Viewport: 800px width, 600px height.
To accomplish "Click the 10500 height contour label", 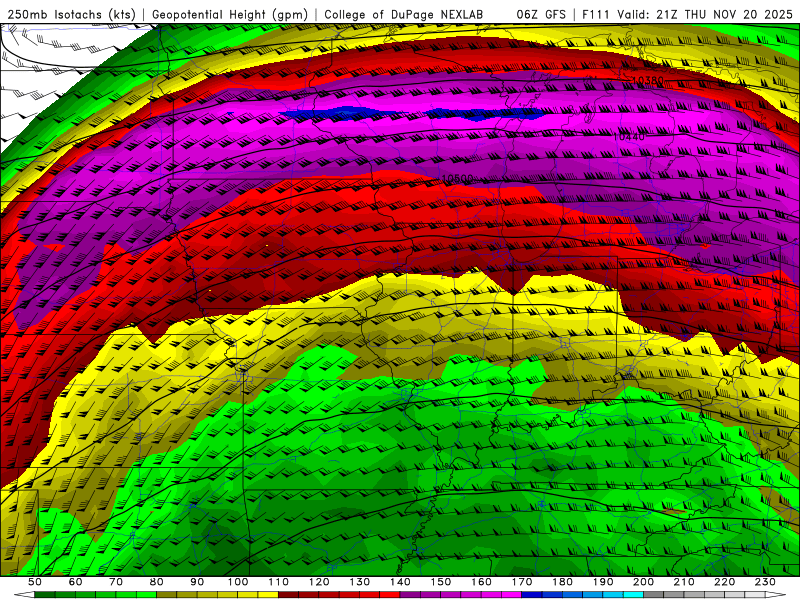I will click(457, 178).
